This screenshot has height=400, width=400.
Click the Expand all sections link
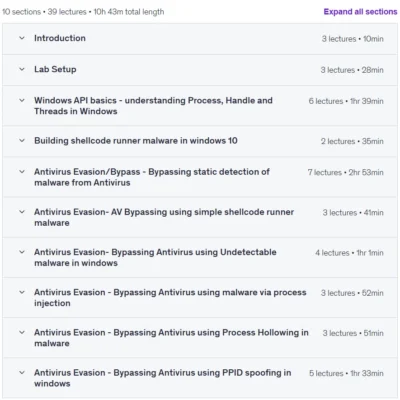360,12
